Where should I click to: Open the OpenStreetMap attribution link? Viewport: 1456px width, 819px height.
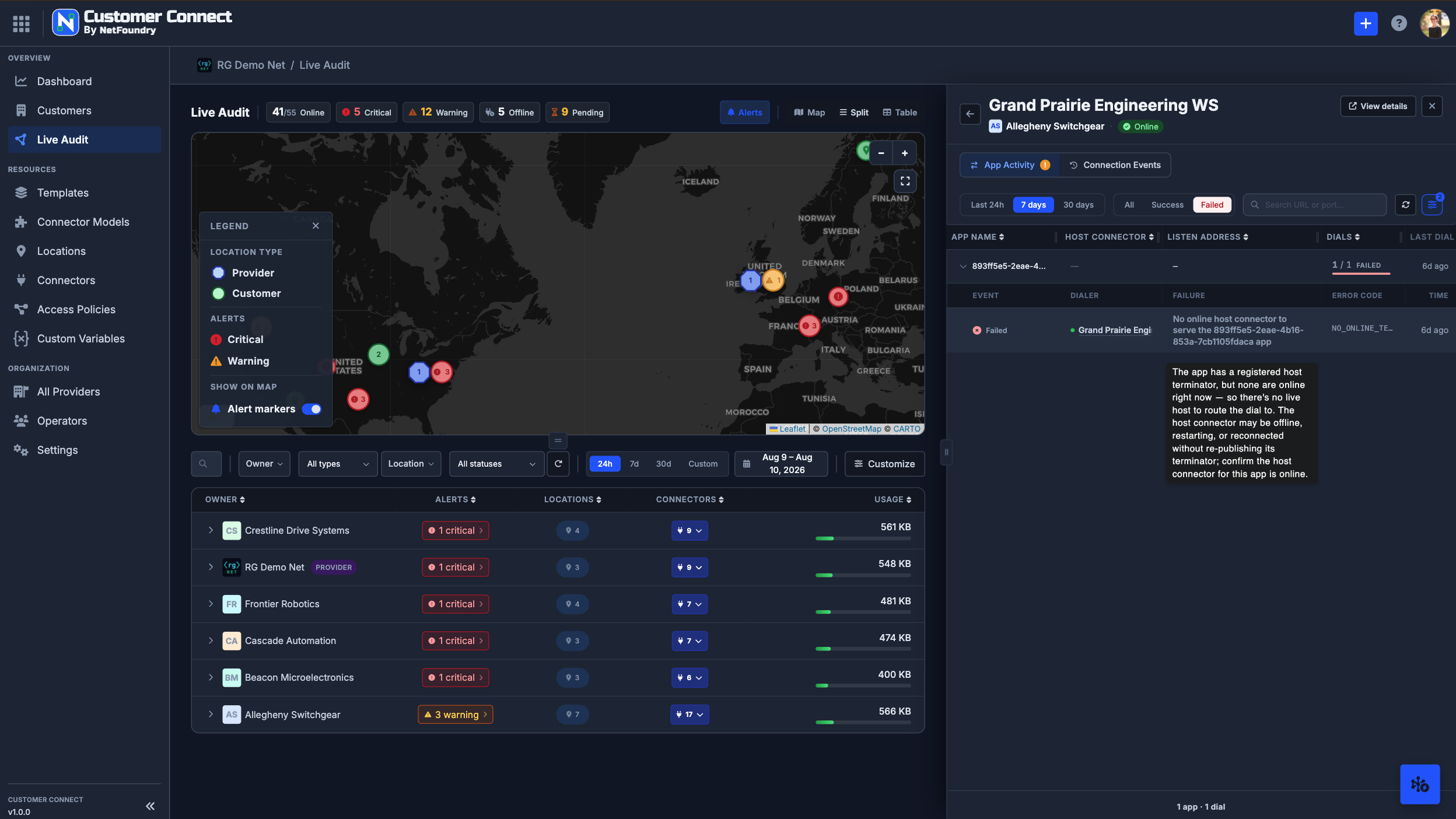pyautogui.click(x=851, y=429)
